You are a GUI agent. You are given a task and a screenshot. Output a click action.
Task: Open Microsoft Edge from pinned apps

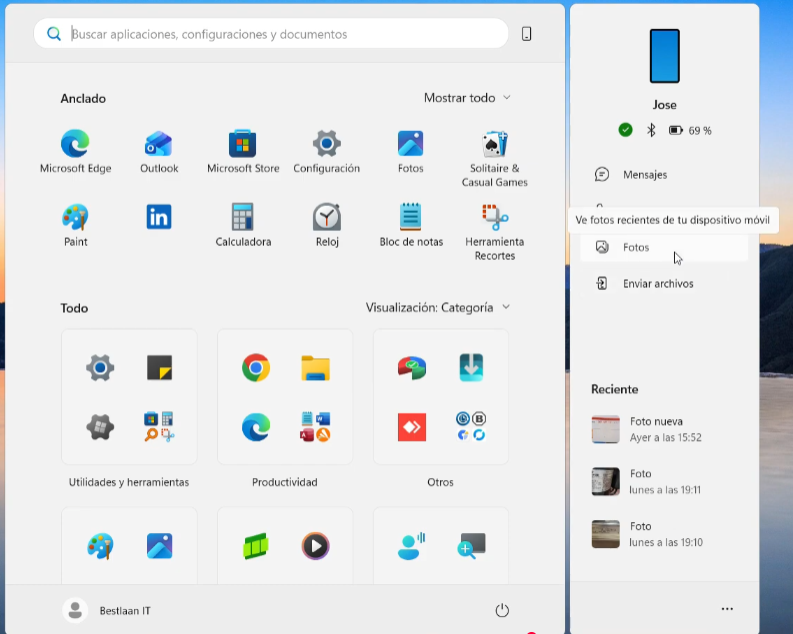click(x=75, y=151)
